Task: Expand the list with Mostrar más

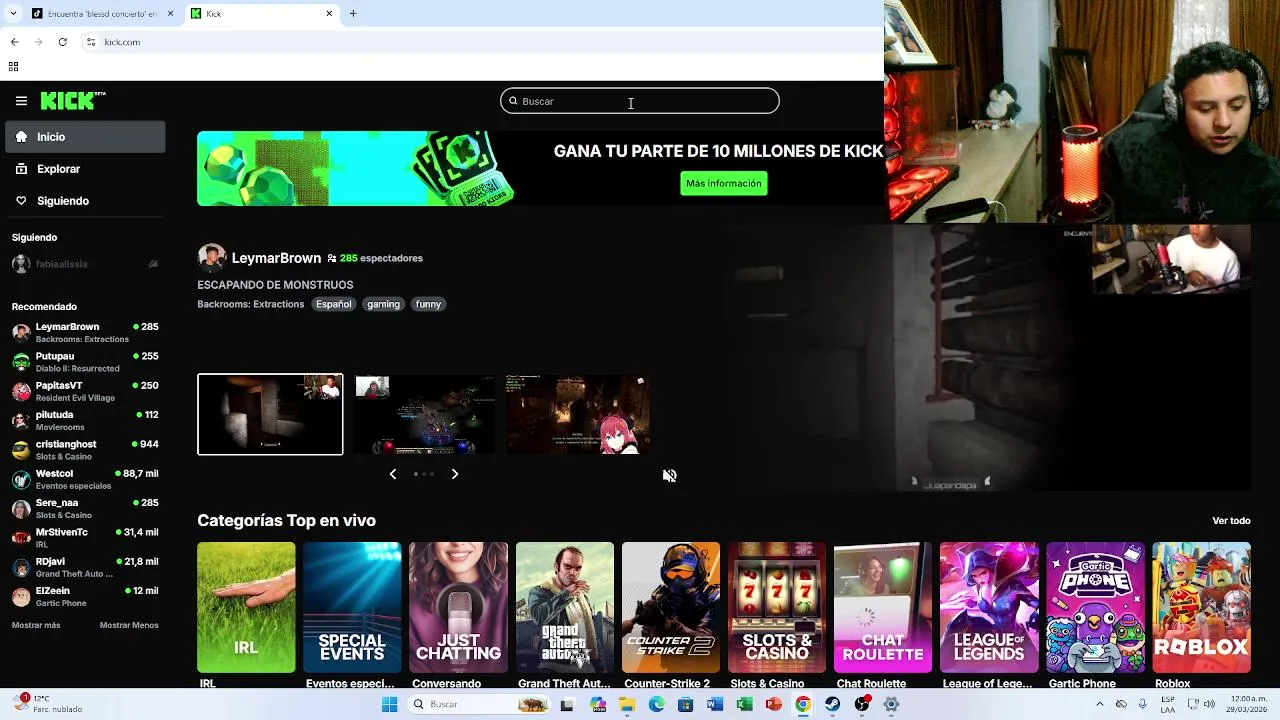Action: 36,625
